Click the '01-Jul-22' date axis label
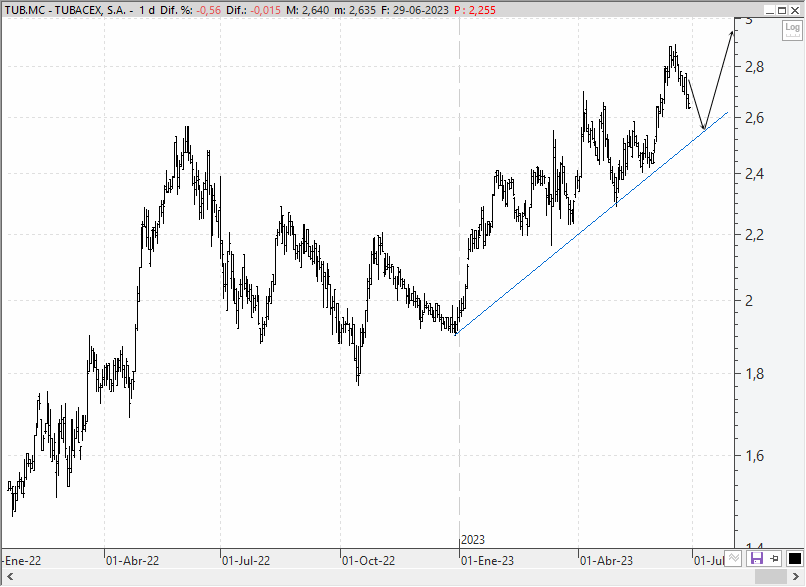 (x=246, y=560)
